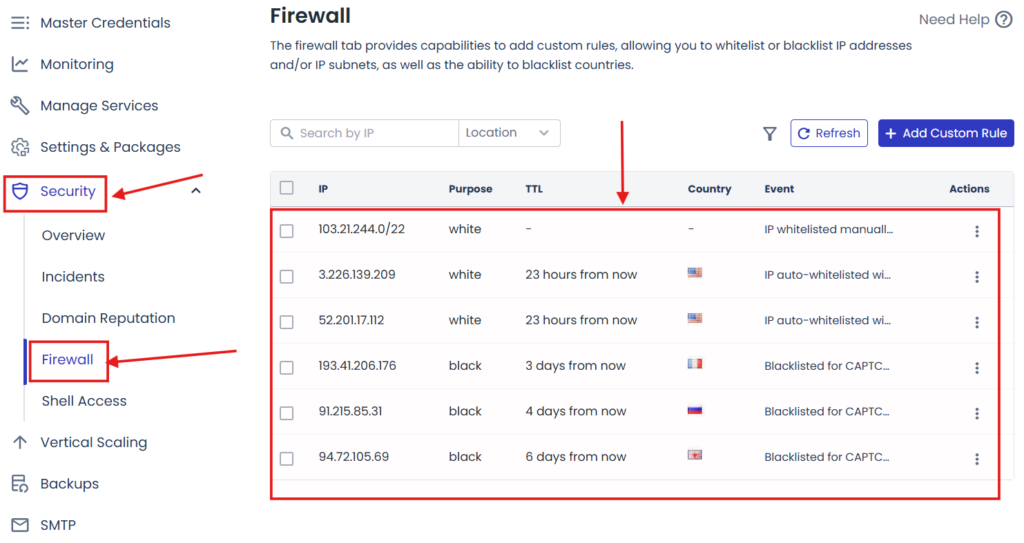
Task: Toggle the select-all header checkbox
Action: click(287, 188)
